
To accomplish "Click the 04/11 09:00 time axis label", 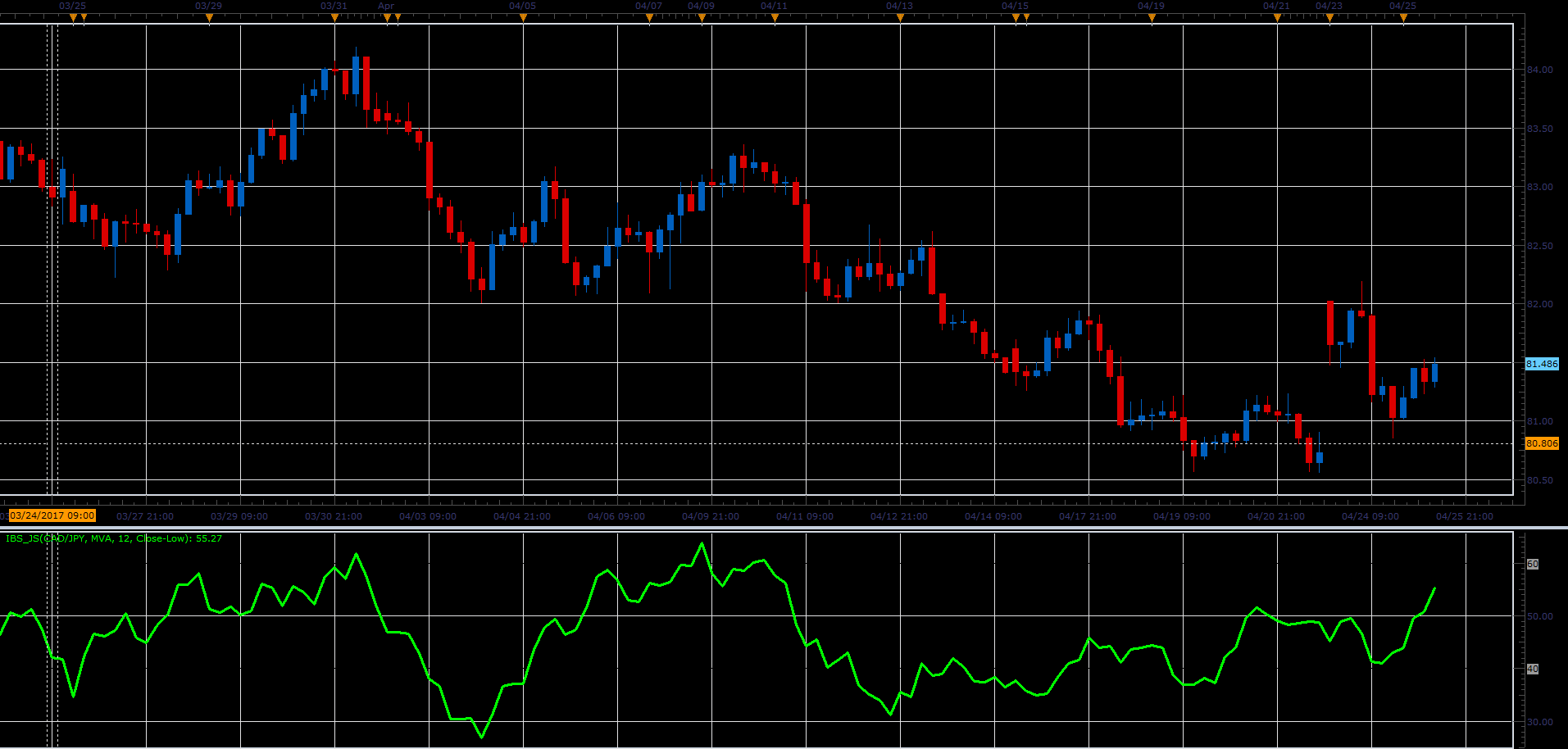I will coord(805,516).
